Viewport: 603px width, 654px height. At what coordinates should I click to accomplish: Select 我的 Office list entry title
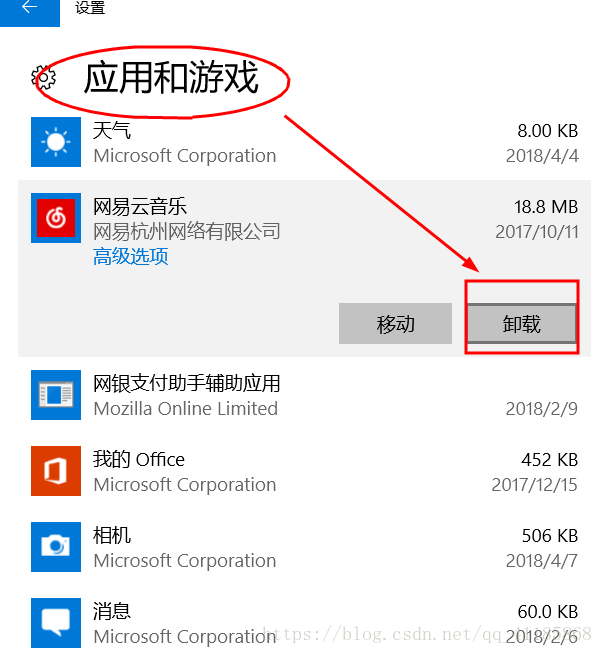click(138, 459)
